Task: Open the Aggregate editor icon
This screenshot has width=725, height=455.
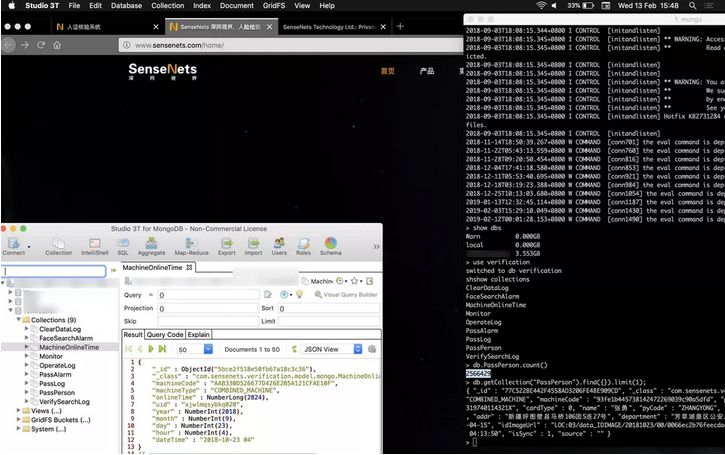Action: 151,246
